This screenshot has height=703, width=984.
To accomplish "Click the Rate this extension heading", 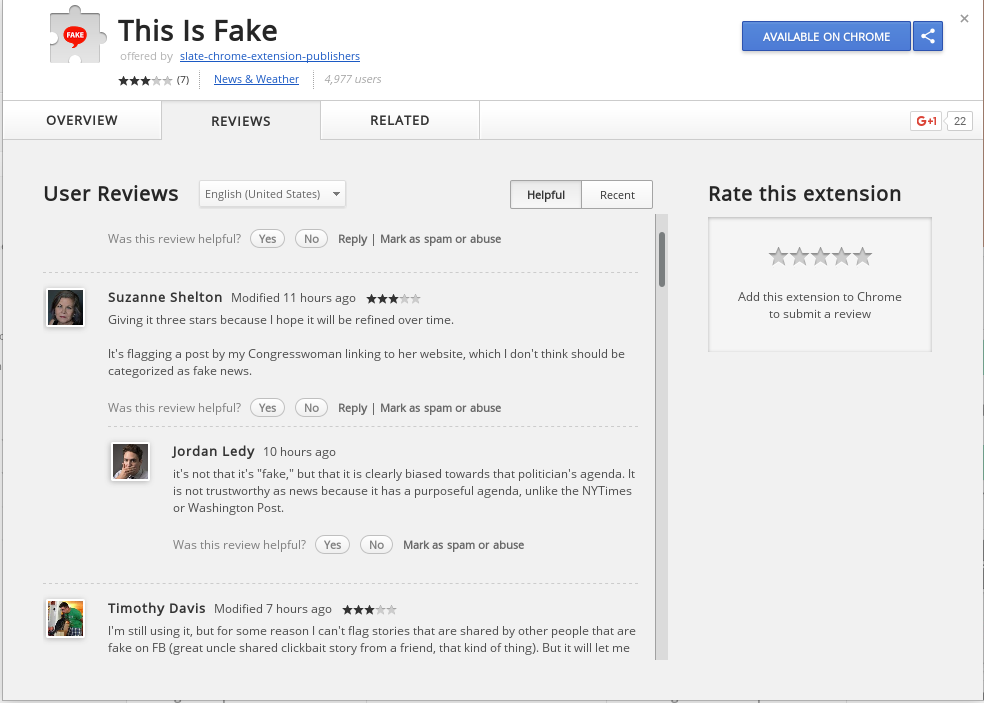I will pos(805,194).
